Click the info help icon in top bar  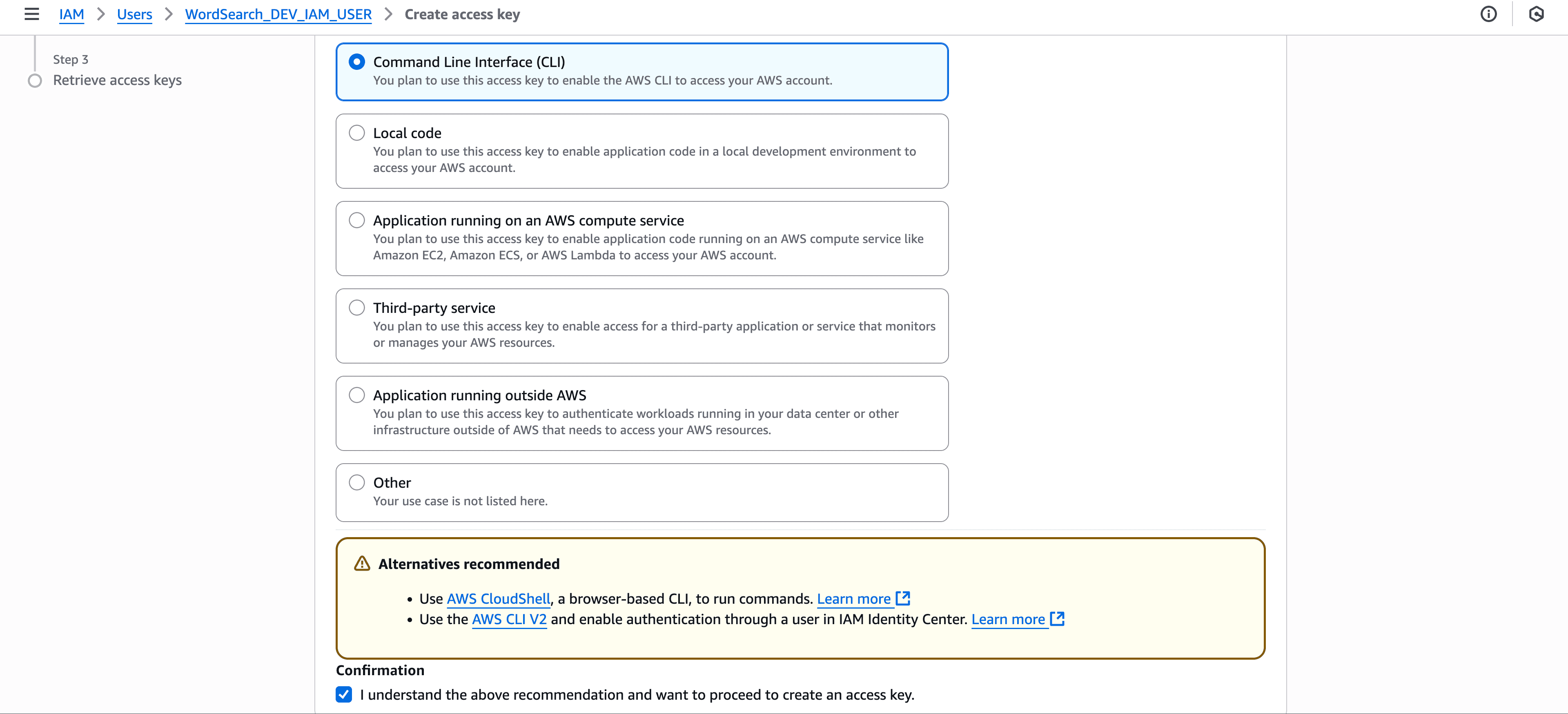click(1489, 14)
